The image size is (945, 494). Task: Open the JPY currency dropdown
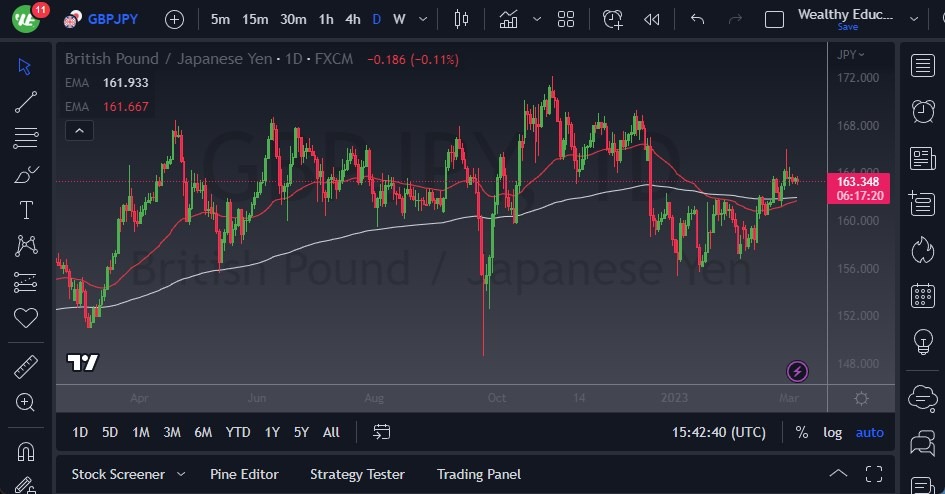[851, 54]
